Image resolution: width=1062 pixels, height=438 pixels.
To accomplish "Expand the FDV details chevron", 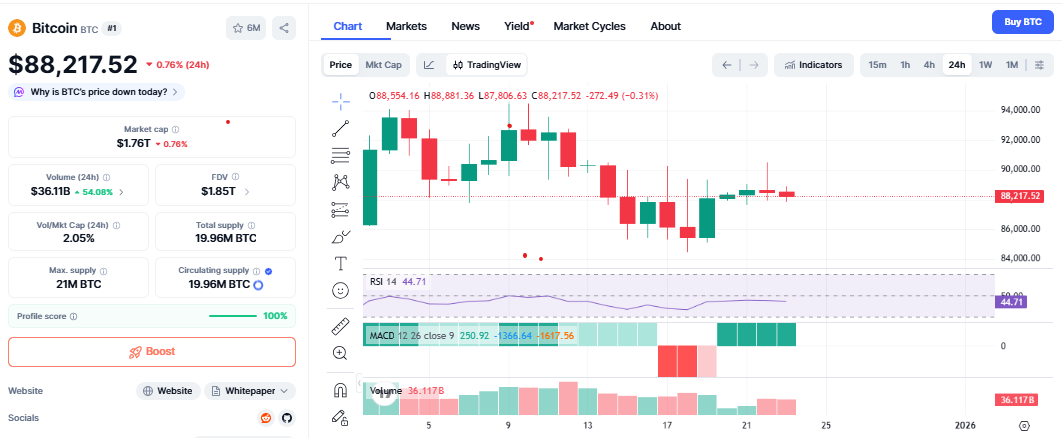I will 247,191.
